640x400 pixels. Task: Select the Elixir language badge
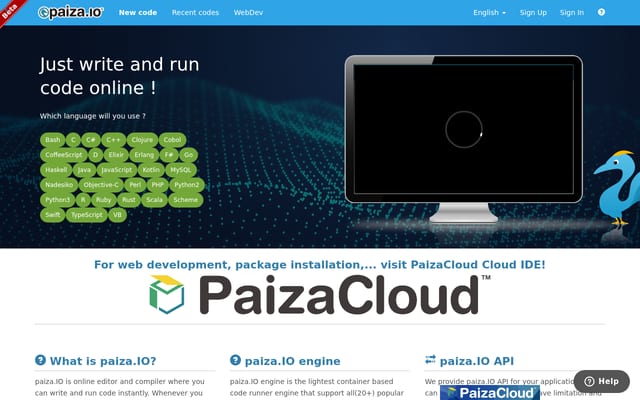116,155
